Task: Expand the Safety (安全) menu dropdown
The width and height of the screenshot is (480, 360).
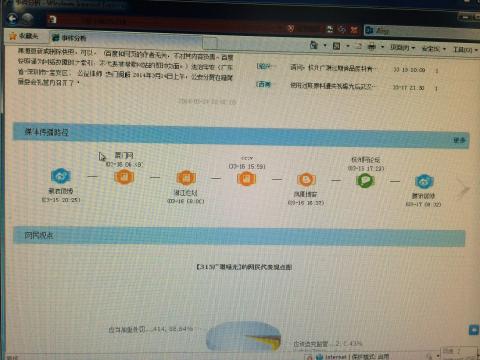Action: (433, 49)
